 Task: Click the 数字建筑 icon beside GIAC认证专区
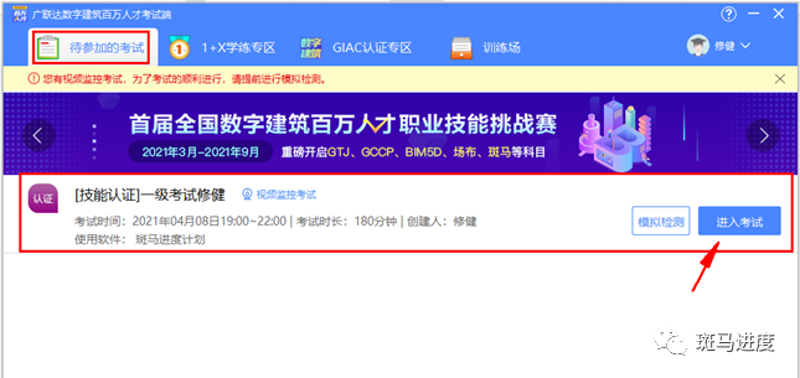click(x=310, y=48)
